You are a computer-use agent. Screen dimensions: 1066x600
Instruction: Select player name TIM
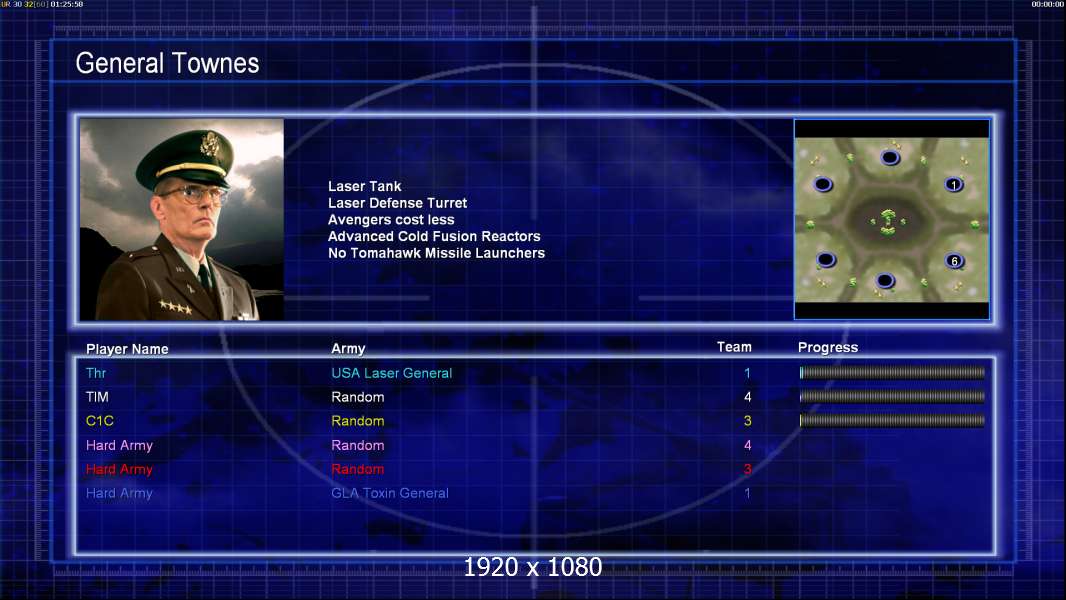tap(97, 397)
